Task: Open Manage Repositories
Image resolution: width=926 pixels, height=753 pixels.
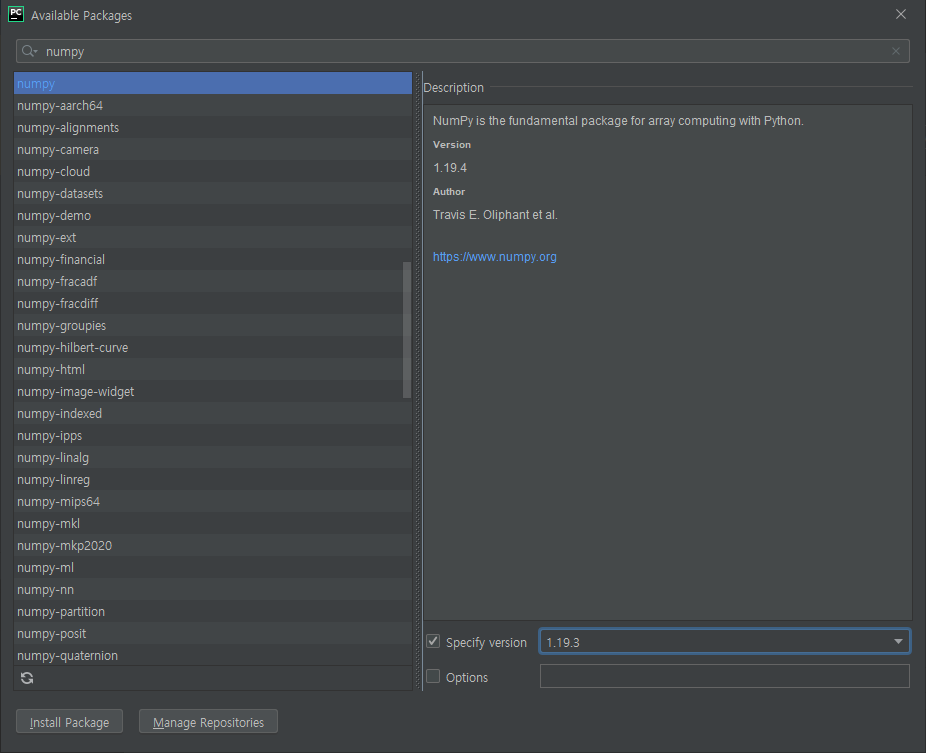Action: point(208,722)
